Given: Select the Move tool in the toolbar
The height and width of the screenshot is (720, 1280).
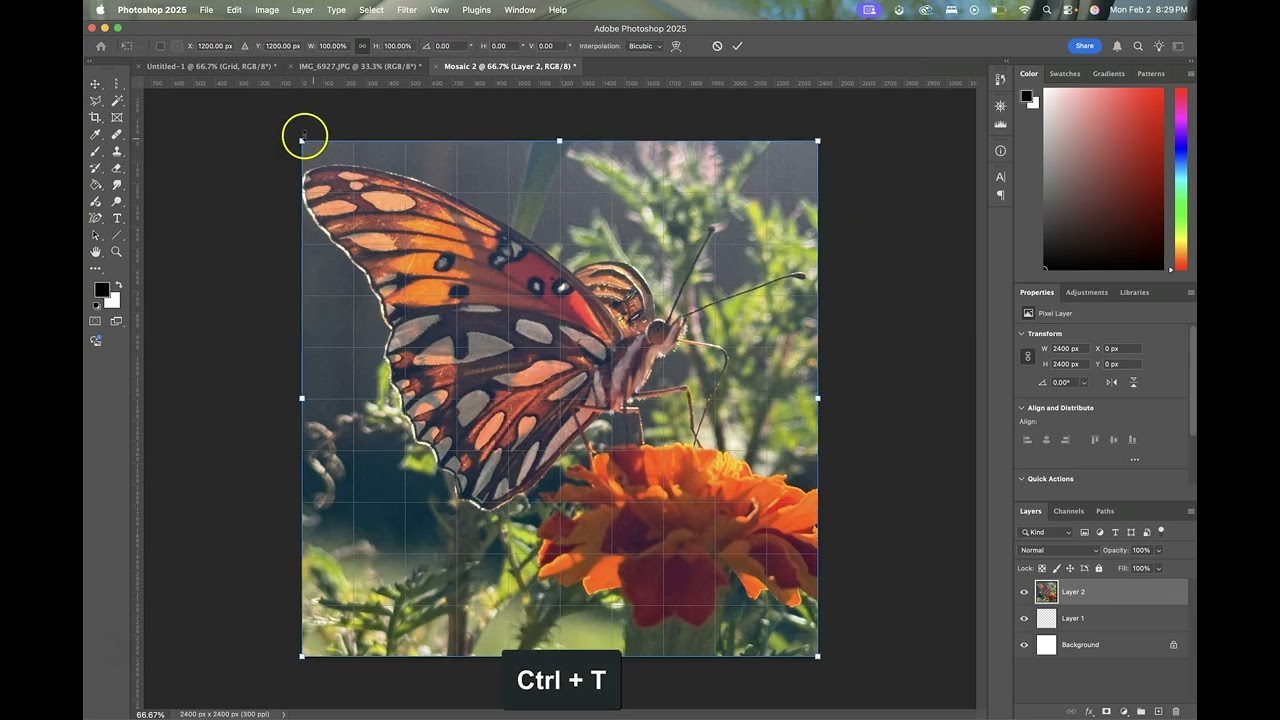Looking at the screenshot, I should tap(95, 84).
